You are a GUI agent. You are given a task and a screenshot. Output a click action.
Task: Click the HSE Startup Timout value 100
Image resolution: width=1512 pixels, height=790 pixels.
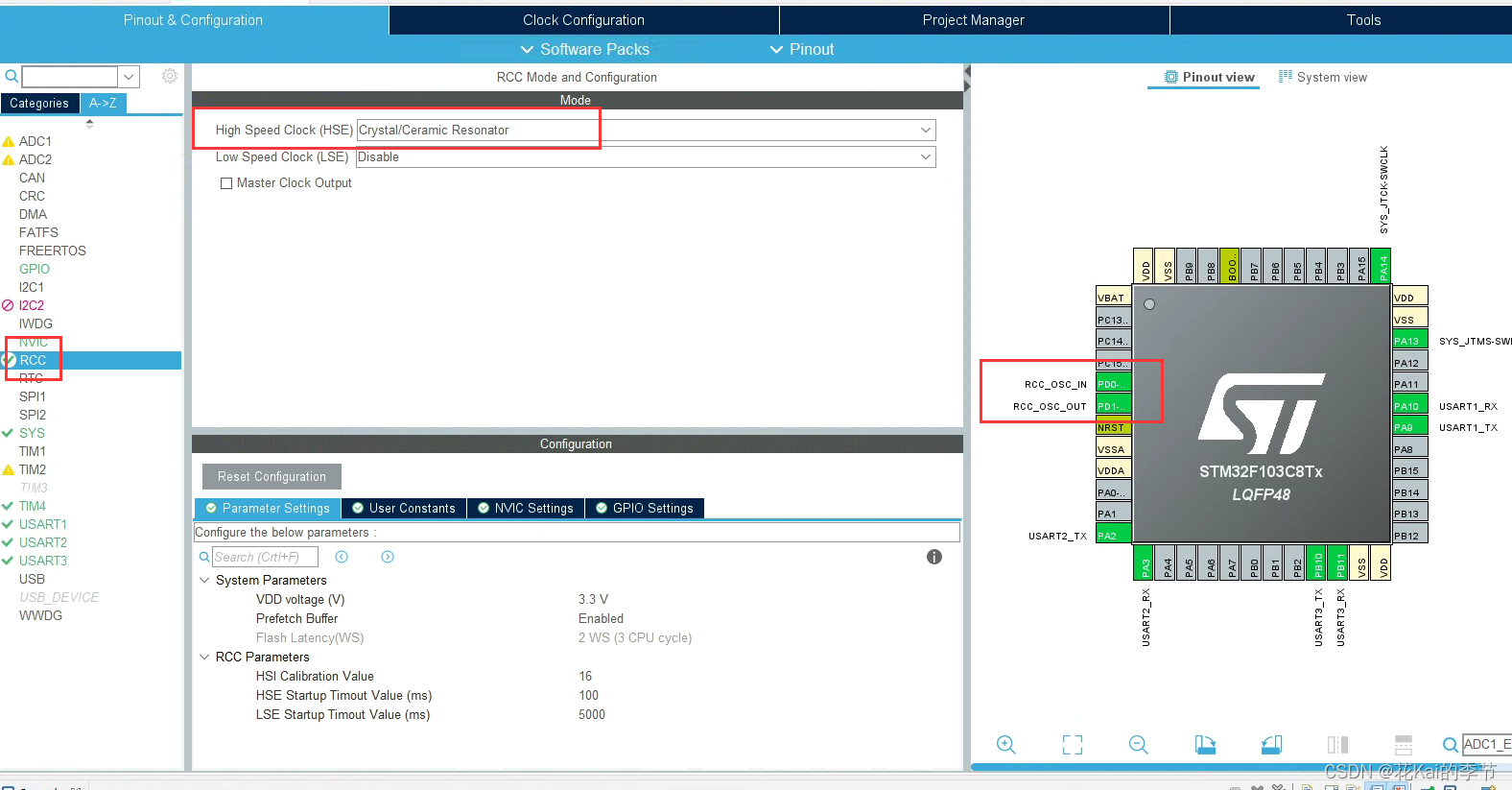point(588,695)
